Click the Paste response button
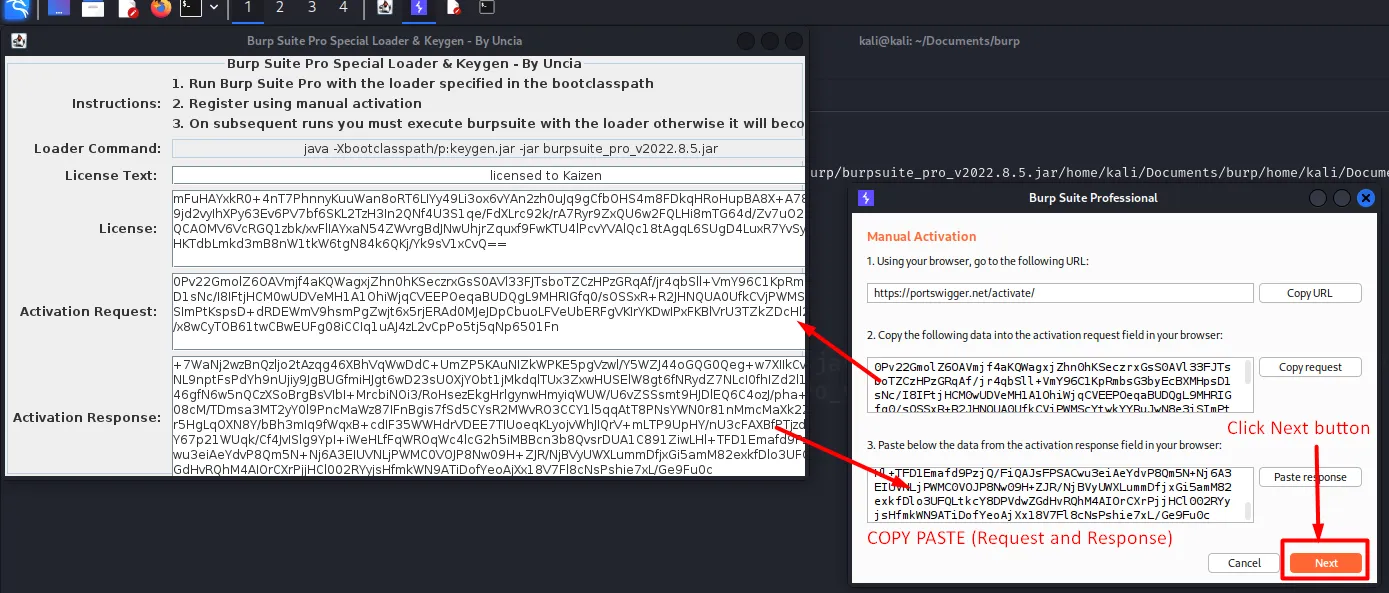Viewport: 1389px width, 593px height. 1310,477
